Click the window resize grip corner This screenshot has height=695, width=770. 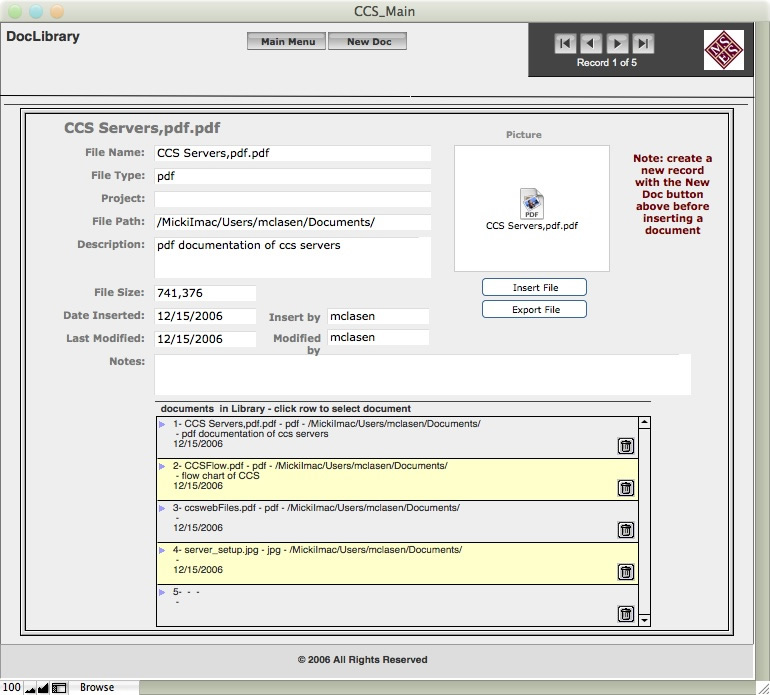762,688
